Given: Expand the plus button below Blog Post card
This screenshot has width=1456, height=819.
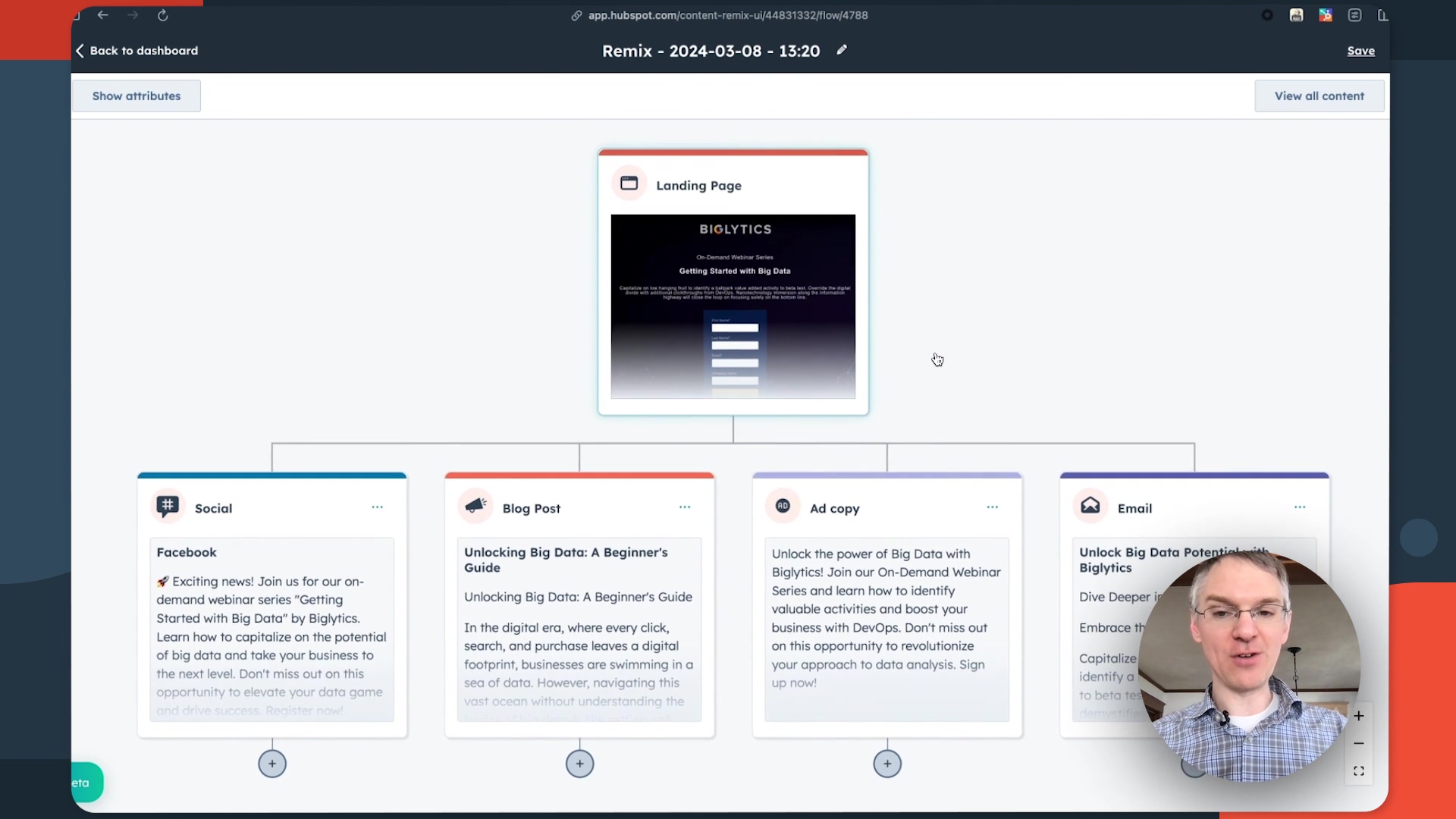Looking at the screenshot, I should click(579, 763).
